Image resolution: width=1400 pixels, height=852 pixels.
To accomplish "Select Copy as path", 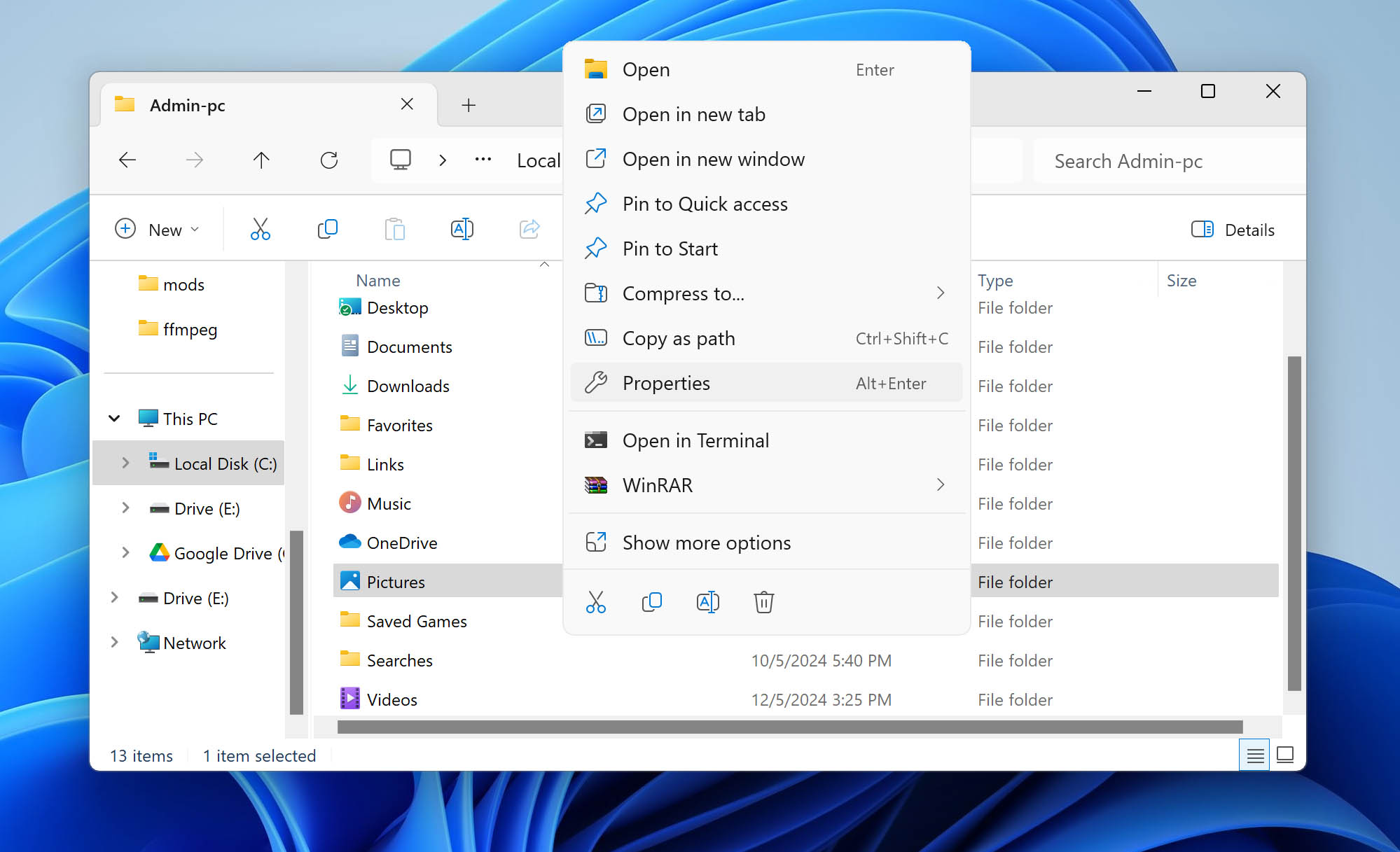I will tap(766, 338).
